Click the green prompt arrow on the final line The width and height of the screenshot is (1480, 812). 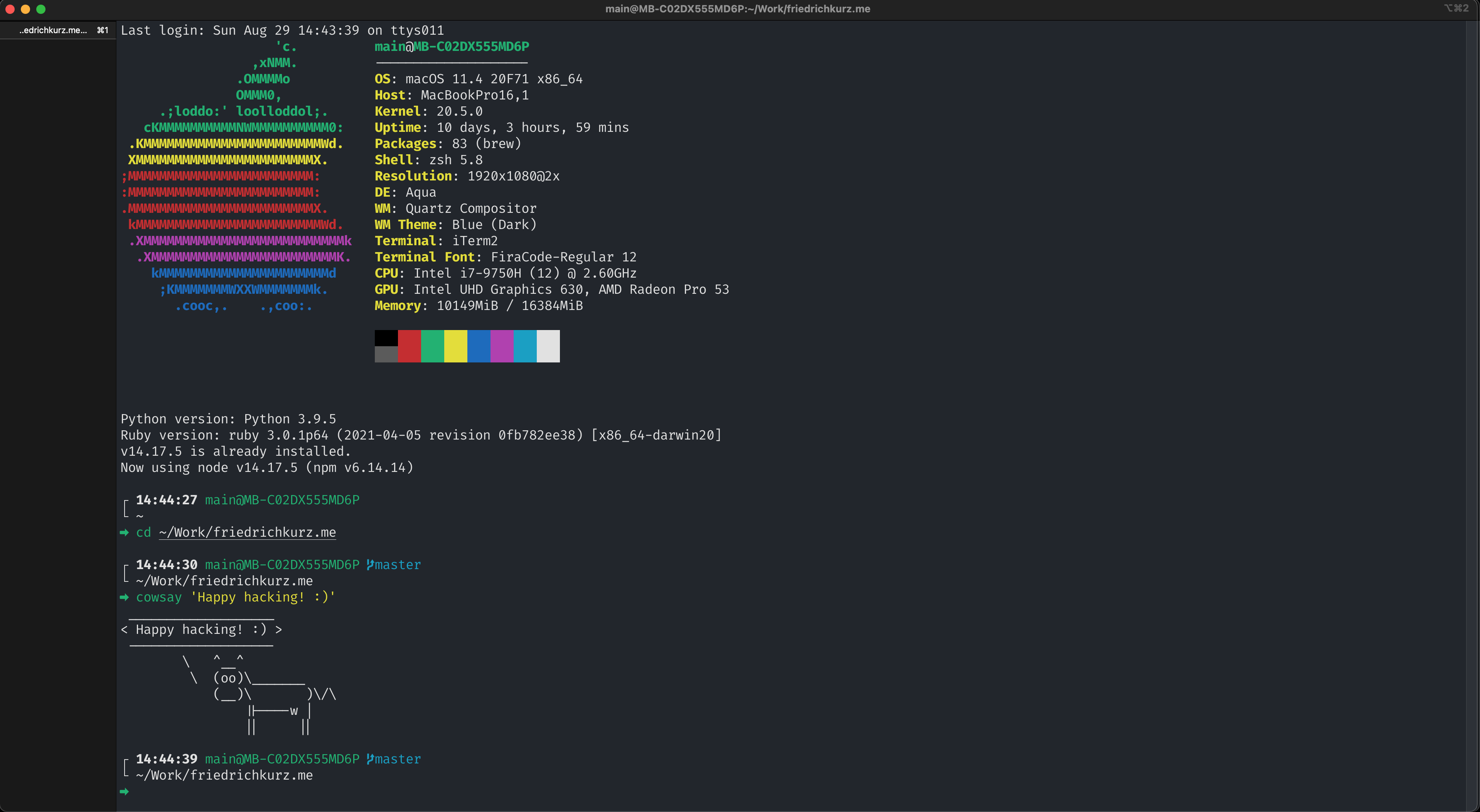125,791
